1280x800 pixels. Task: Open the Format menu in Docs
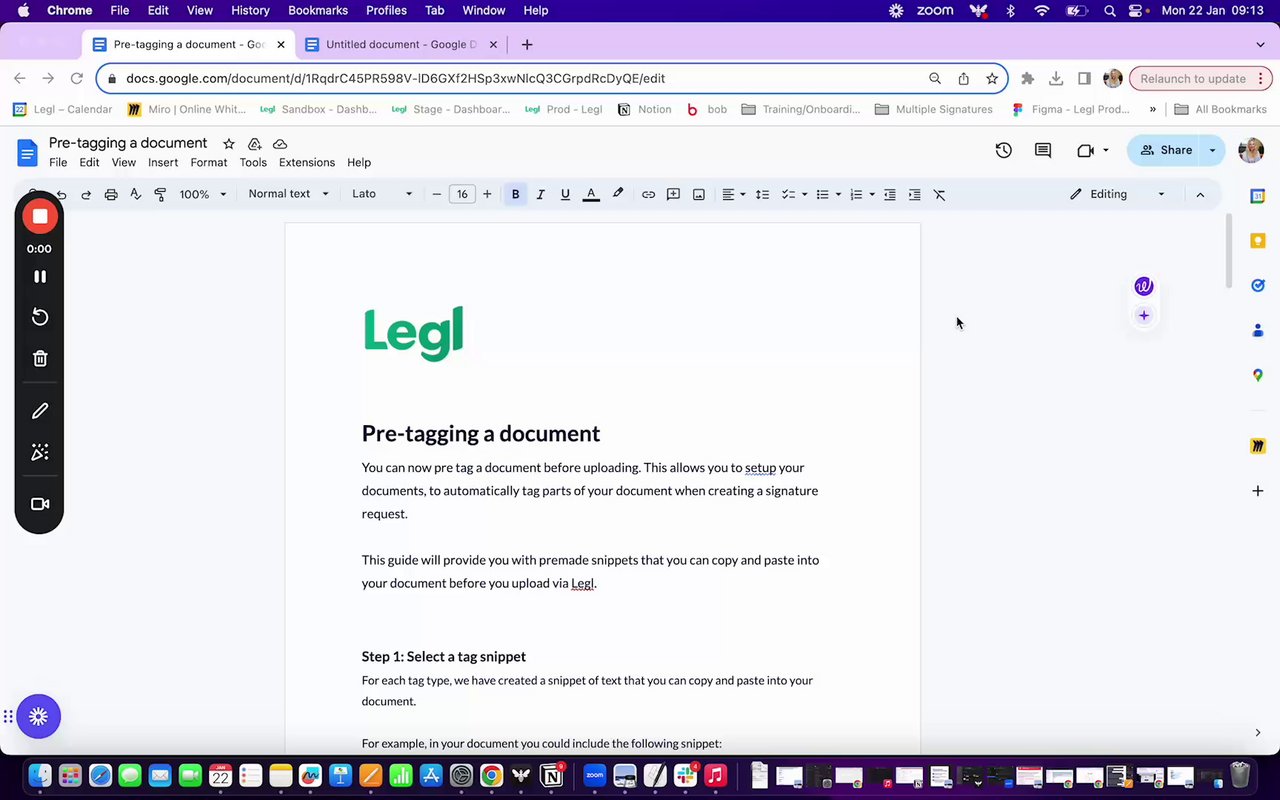click(209, 163)
